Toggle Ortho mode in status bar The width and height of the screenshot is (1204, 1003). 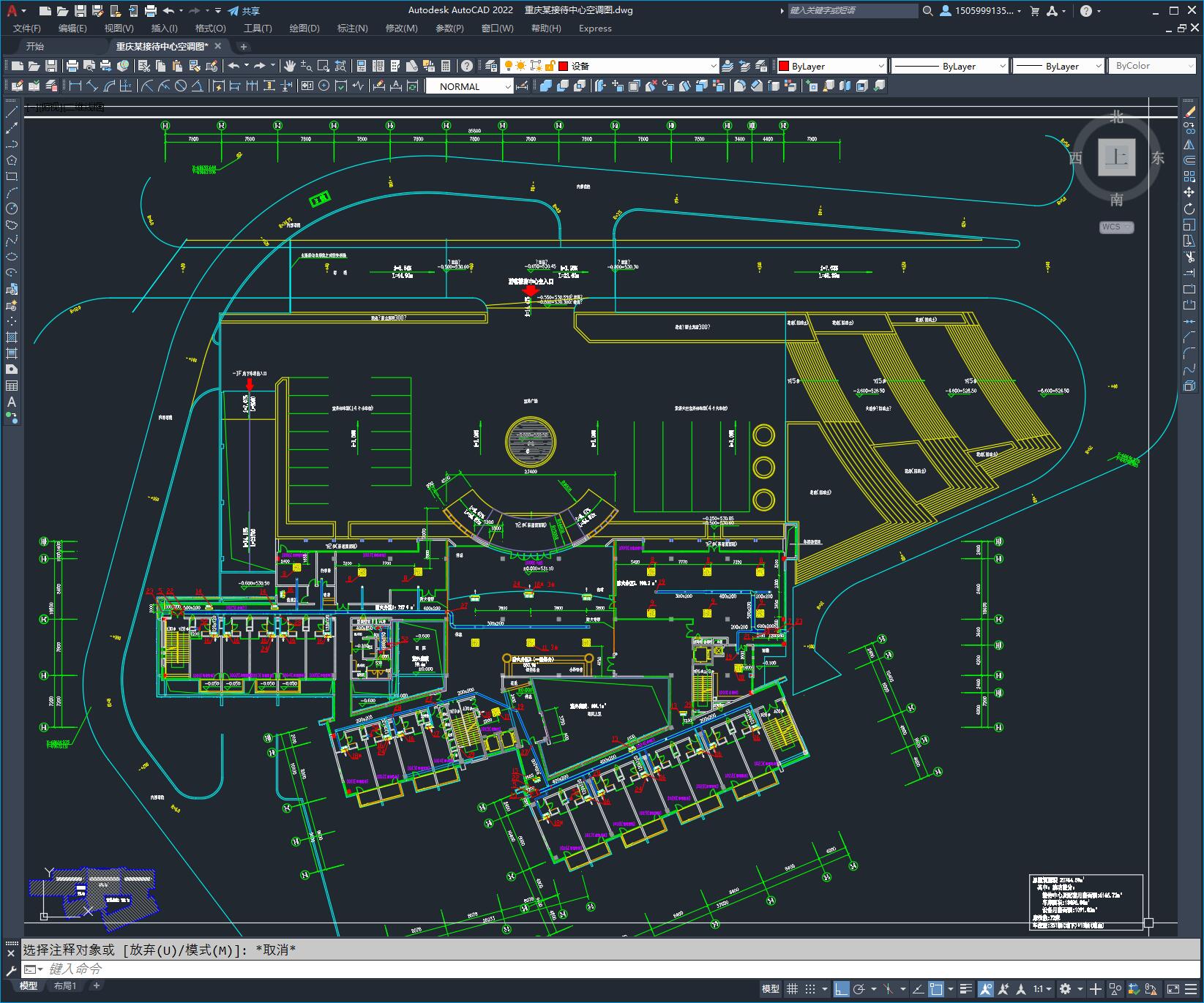point(841,990)
